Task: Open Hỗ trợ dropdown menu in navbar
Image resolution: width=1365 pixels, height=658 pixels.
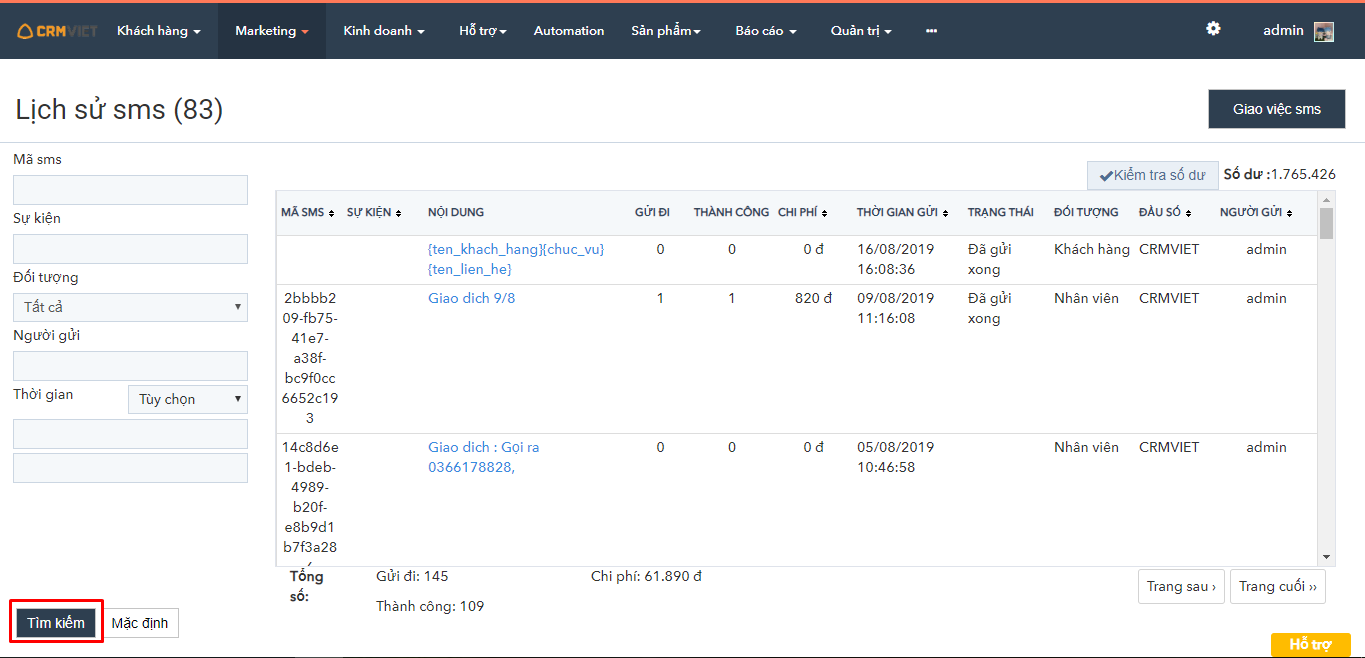Action: (483, 31)
